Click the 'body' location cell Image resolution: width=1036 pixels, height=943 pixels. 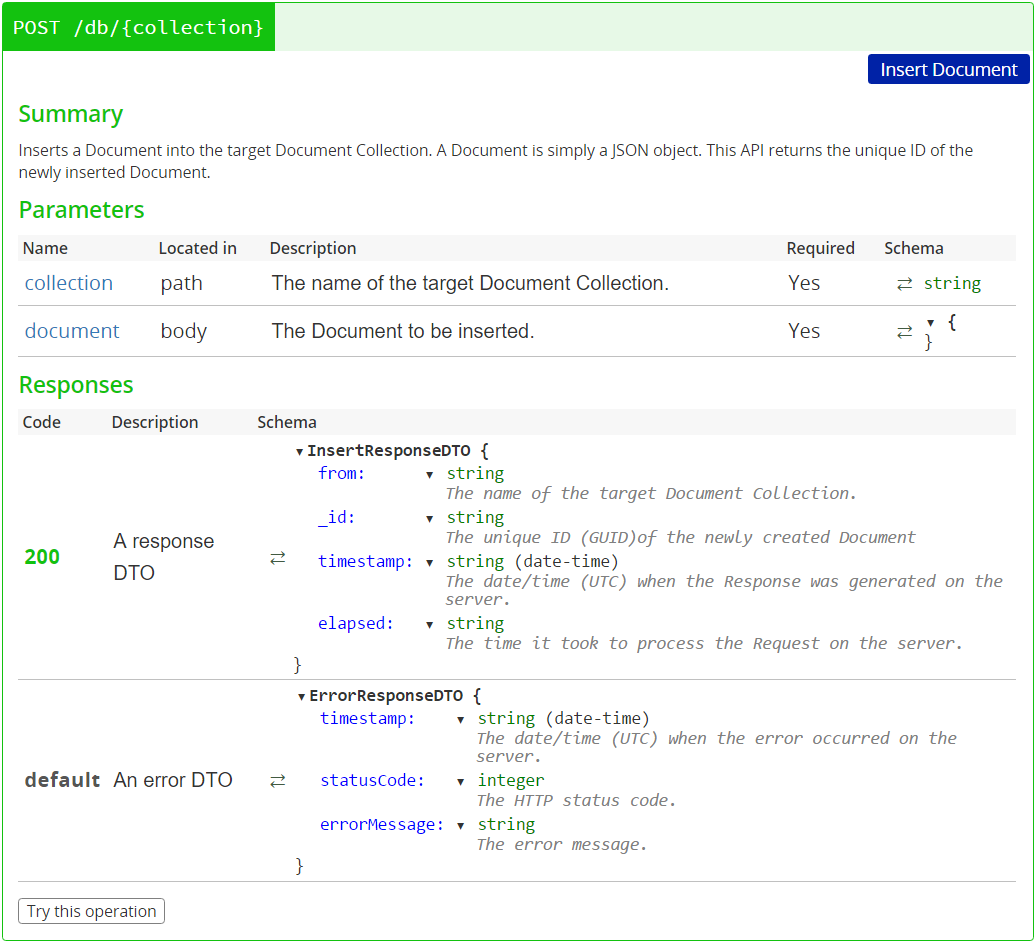pos(184,330)
